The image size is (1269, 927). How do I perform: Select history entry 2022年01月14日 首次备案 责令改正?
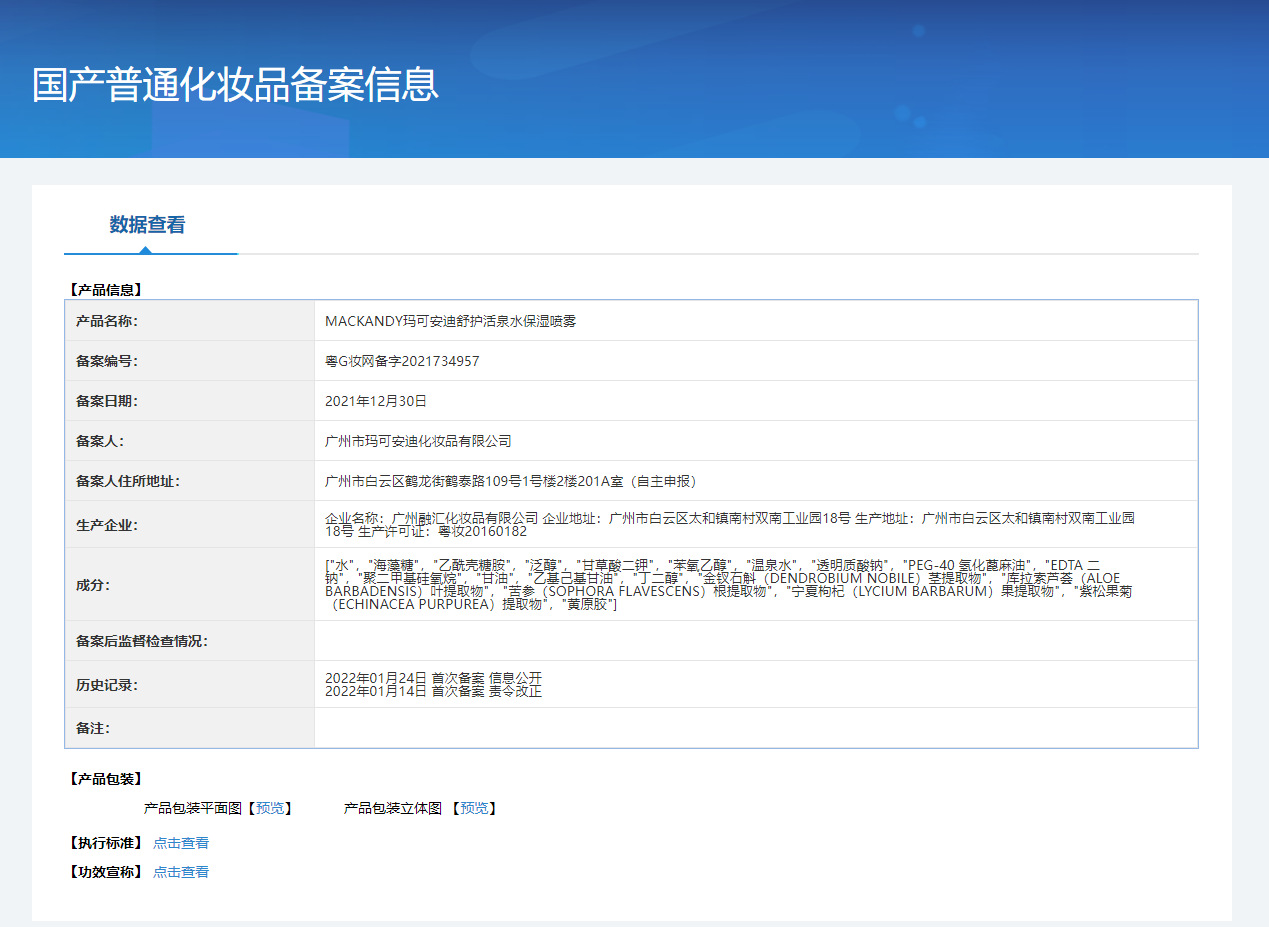click(x=434, y=691)
